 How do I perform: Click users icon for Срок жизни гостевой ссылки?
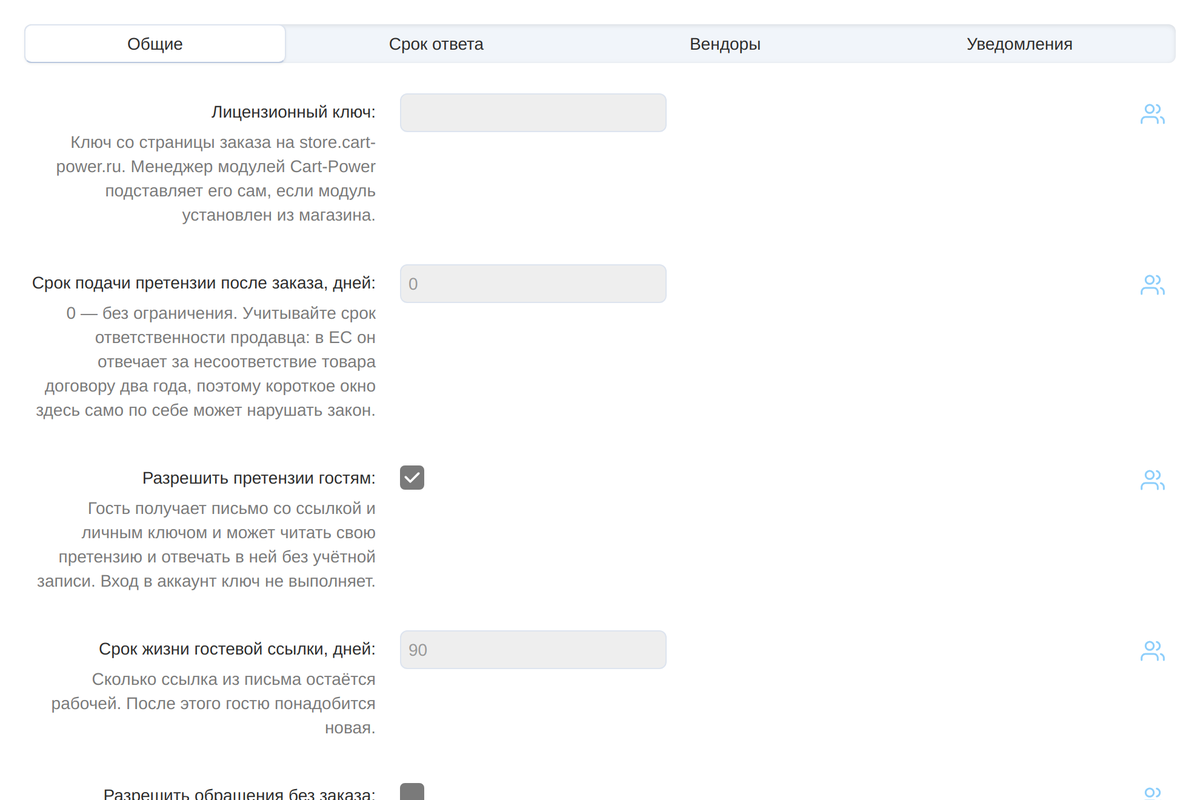1153,651
